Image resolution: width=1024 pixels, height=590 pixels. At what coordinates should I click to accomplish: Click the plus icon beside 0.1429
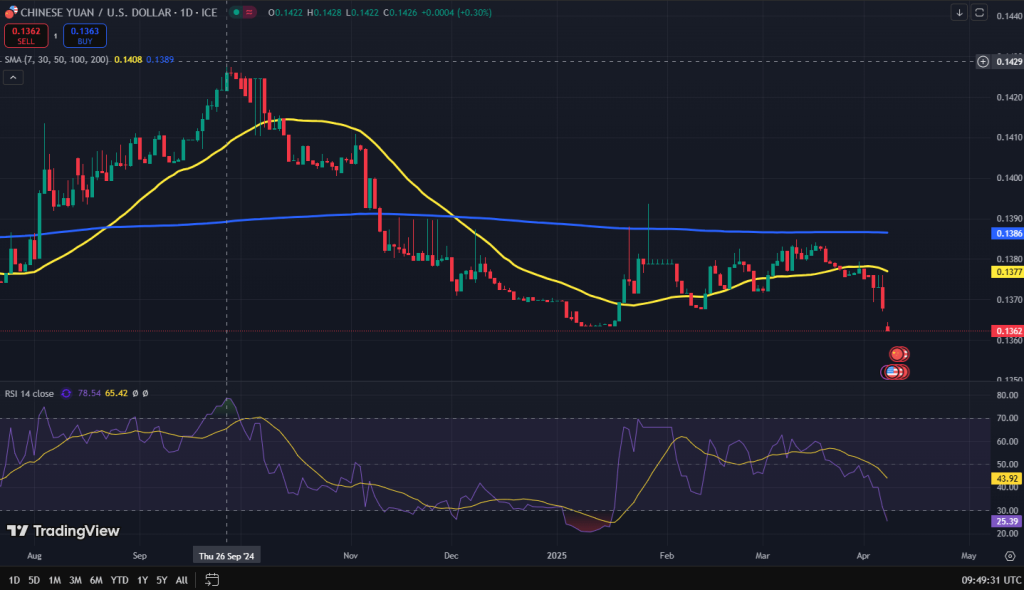click(x=983, y=61)
